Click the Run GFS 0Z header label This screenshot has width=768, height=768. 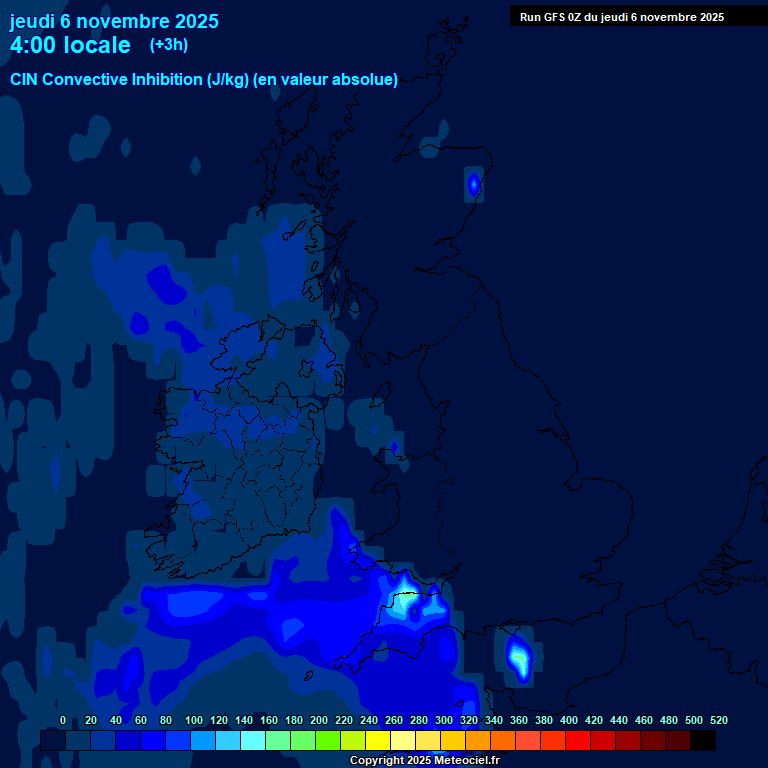coord(621,16)
